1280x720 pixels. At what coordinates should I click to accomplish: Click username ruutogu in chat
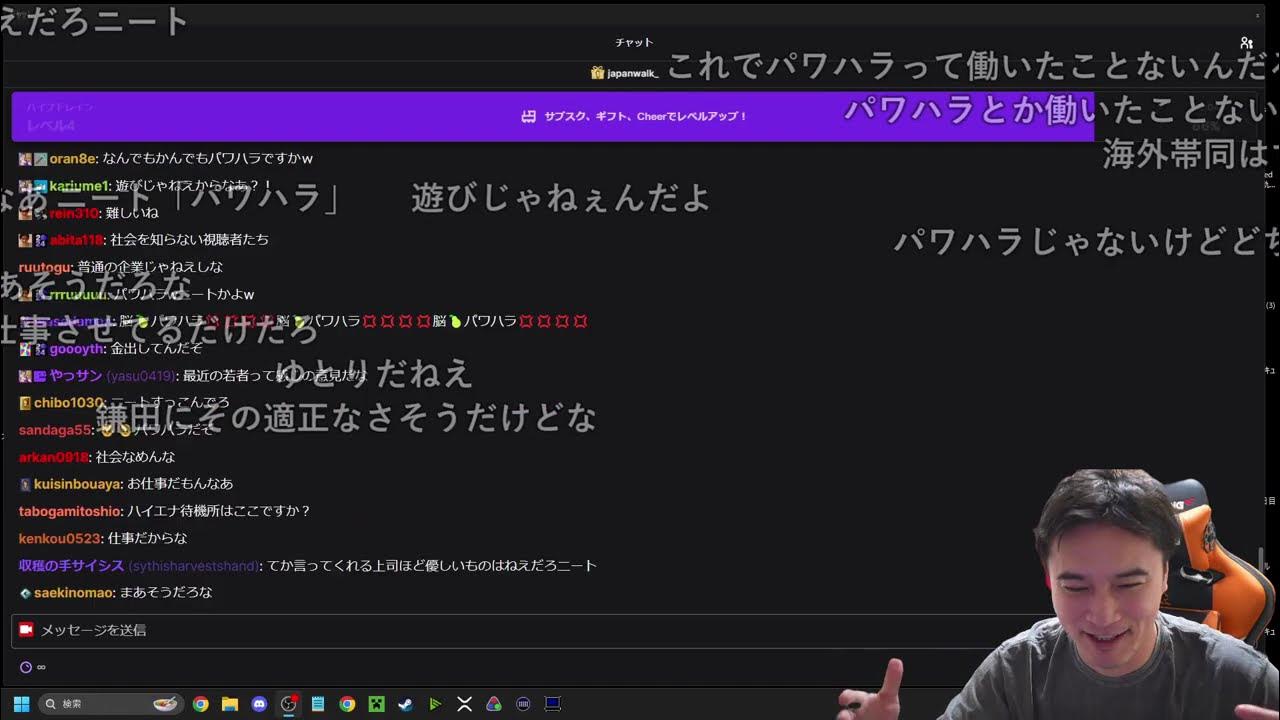44,267
